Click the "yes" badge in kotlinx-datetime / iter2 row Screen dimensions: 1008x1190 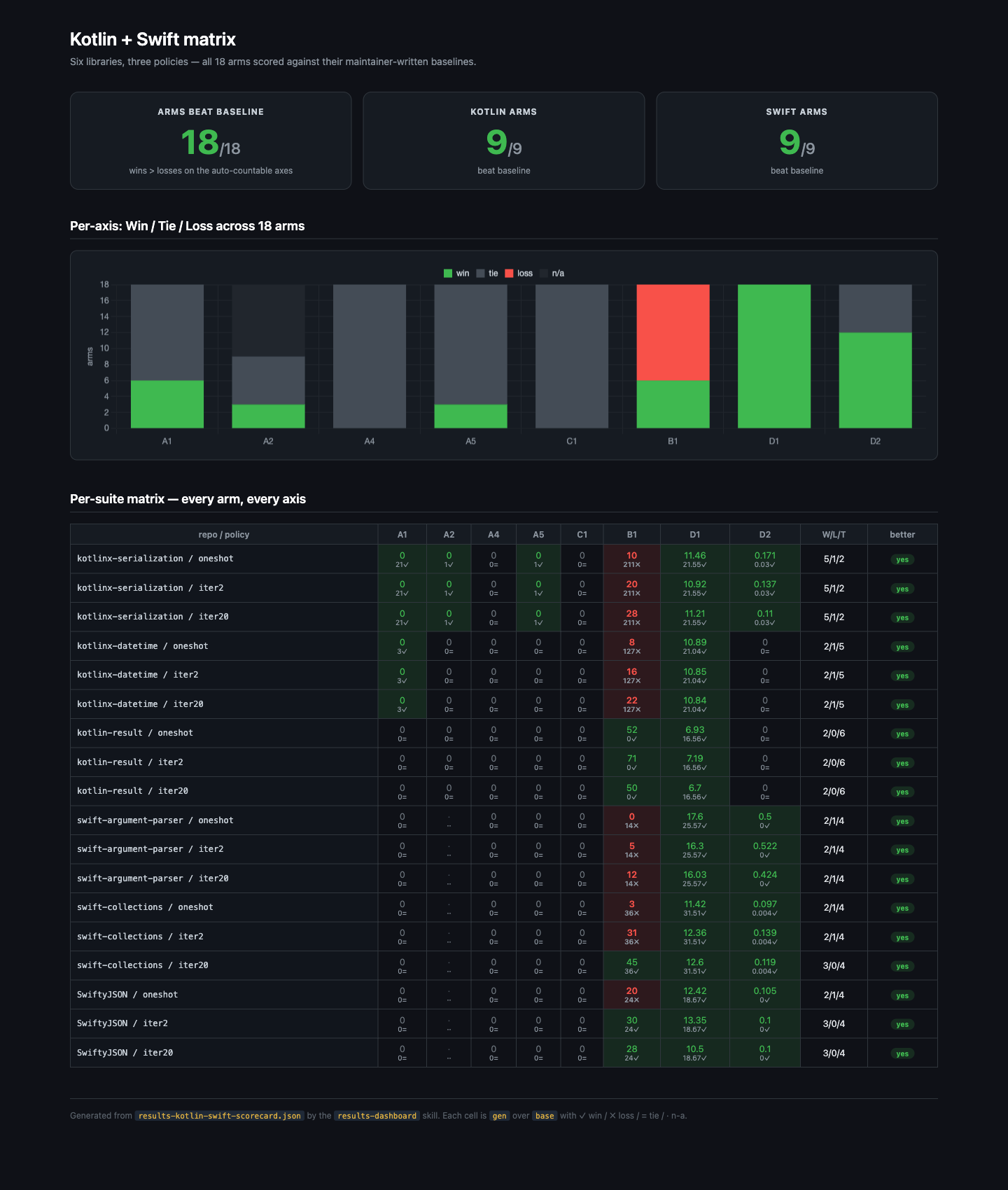click(x=902, y=676)
